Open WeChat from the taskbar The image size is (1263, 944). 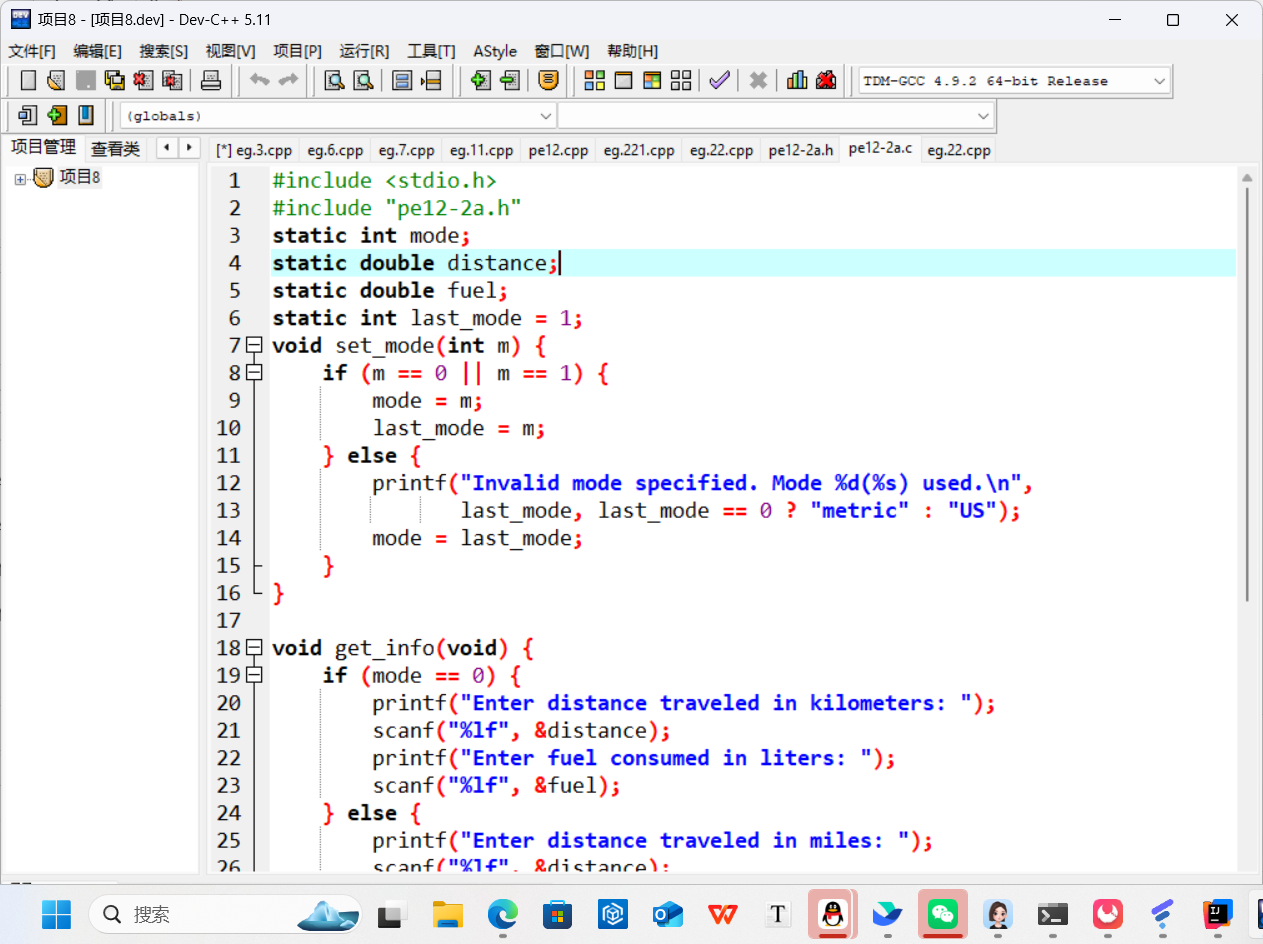click(943, 914)
